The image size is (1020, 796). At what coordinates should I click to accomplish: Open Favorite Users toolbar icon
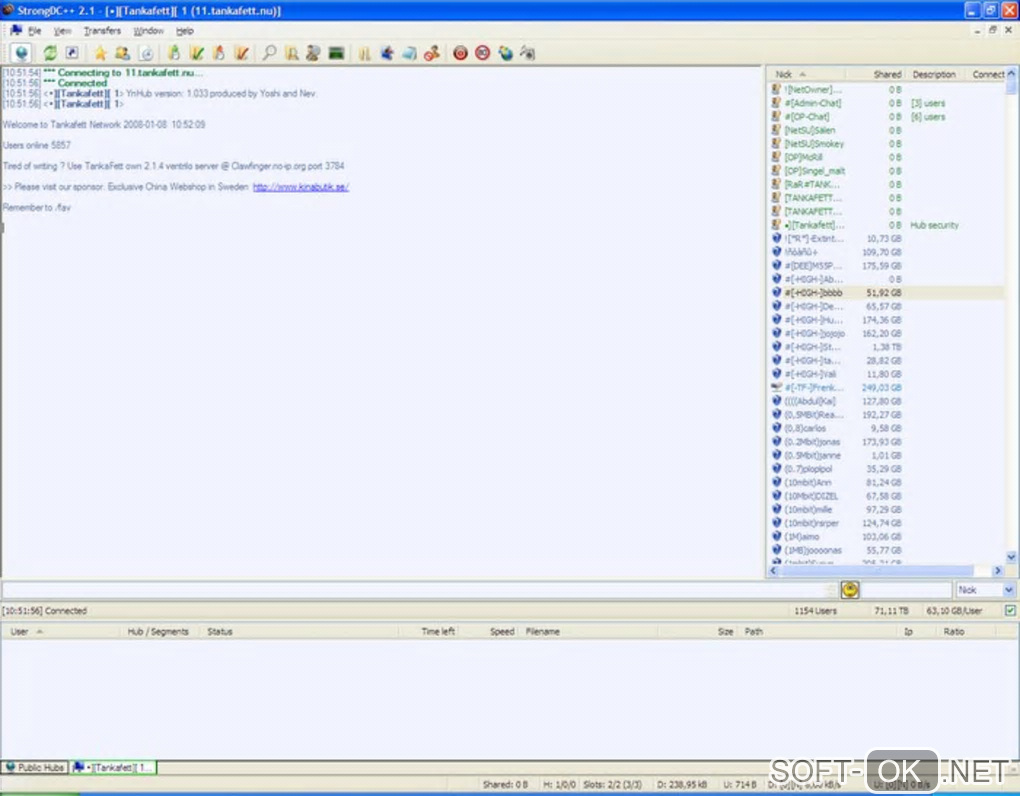click(x=122, y=53)
